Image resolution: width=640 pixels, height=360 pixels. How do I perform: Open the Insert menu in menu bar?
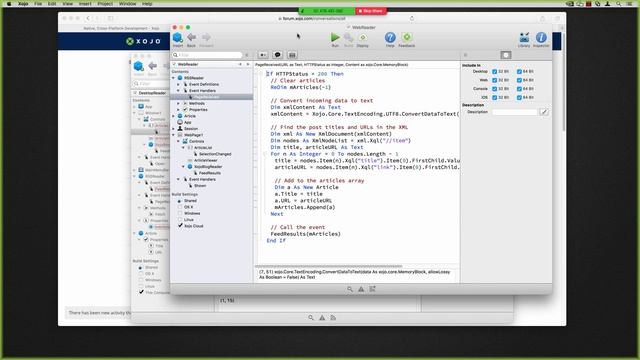click(85, 4)
